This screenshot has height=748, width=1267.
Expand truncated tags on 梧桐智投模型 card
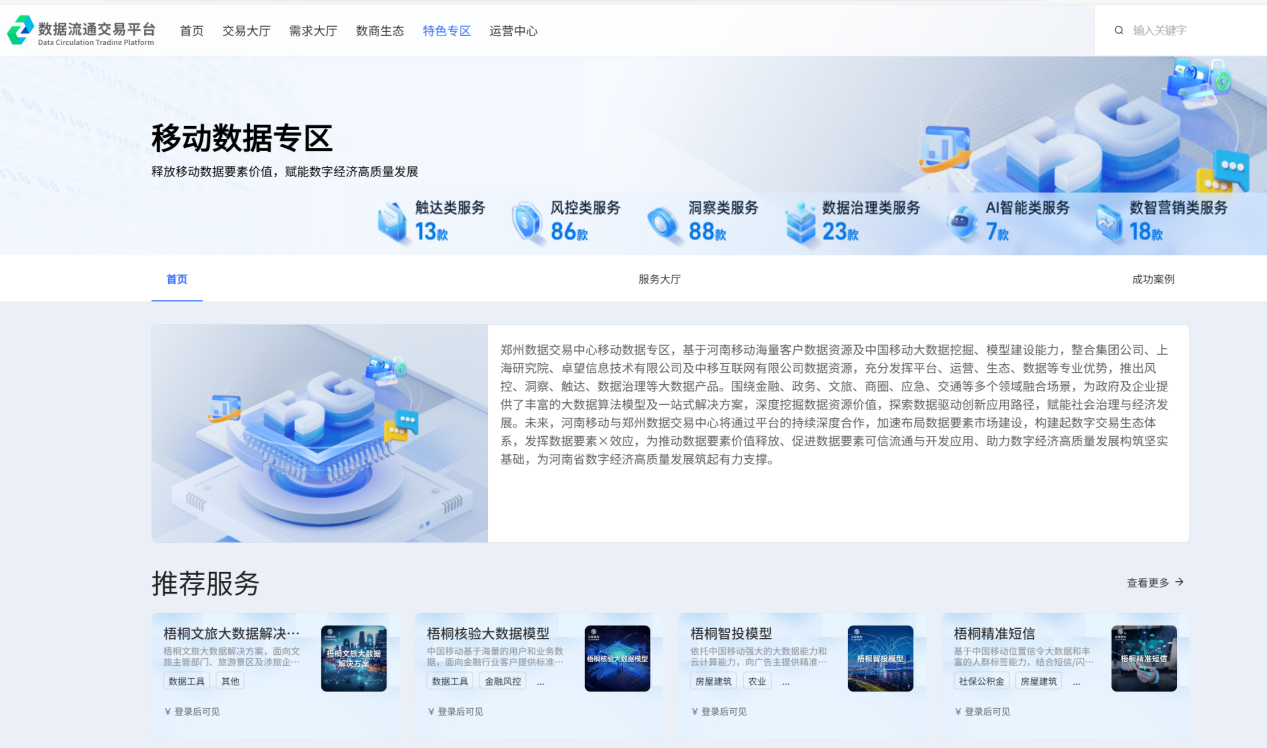point(786,682)
